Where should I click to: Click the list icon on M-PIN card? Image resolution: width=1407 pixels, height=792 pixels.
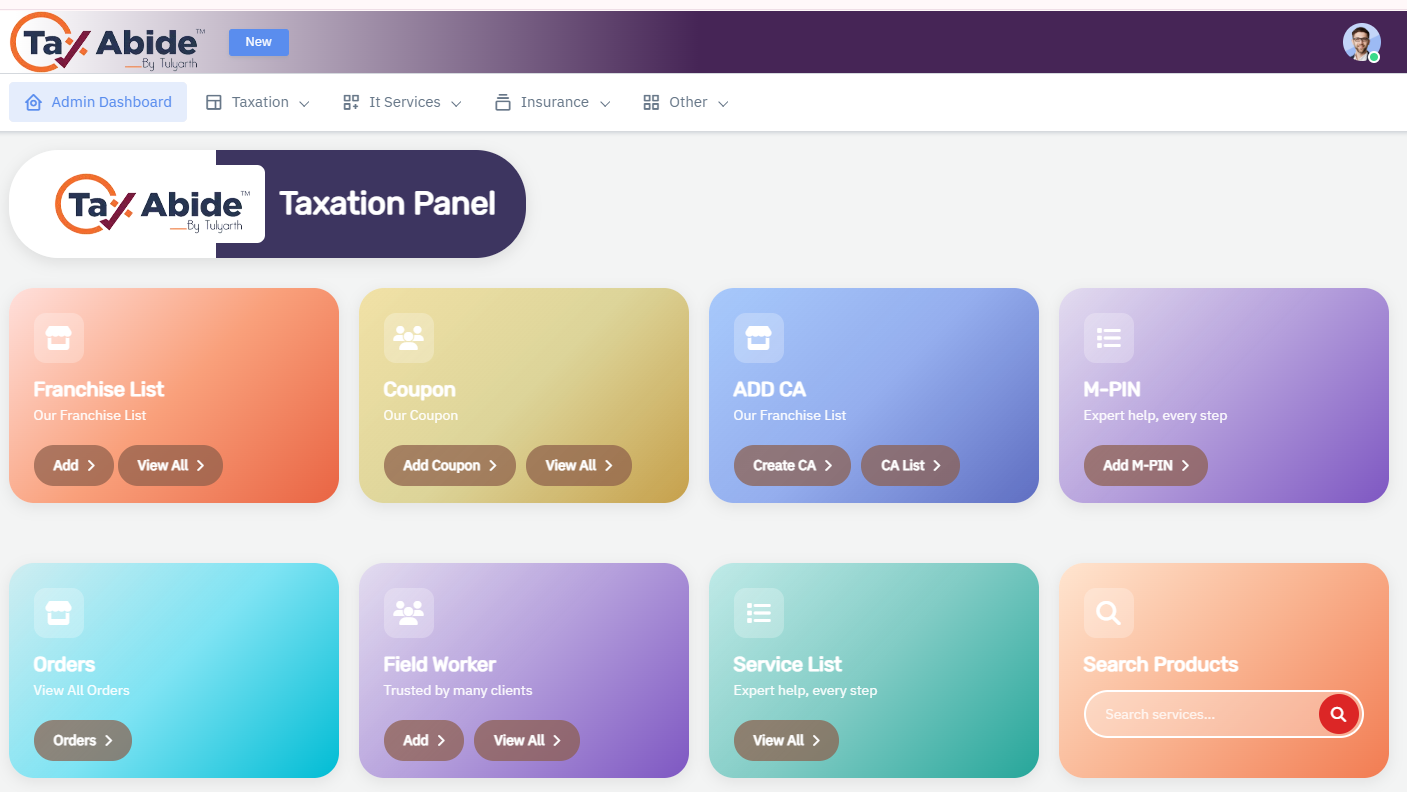point(1109,338)
